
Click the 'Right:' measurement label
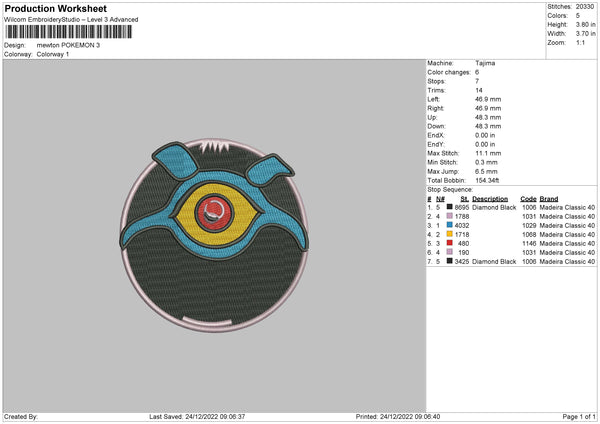coord(435,108)
